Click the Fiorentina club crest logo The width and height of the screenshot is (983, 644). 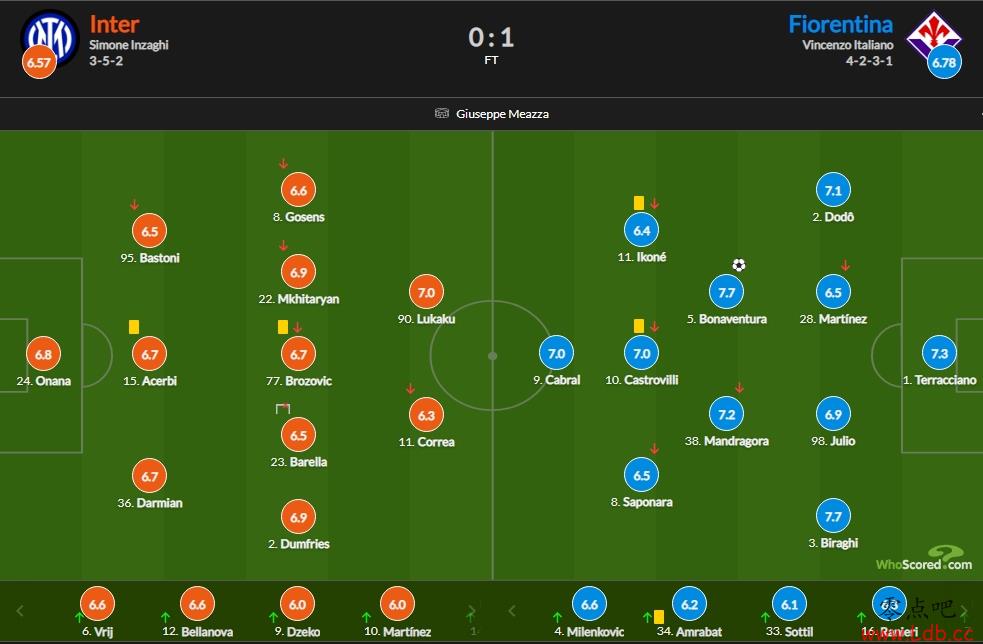point(933,35)
